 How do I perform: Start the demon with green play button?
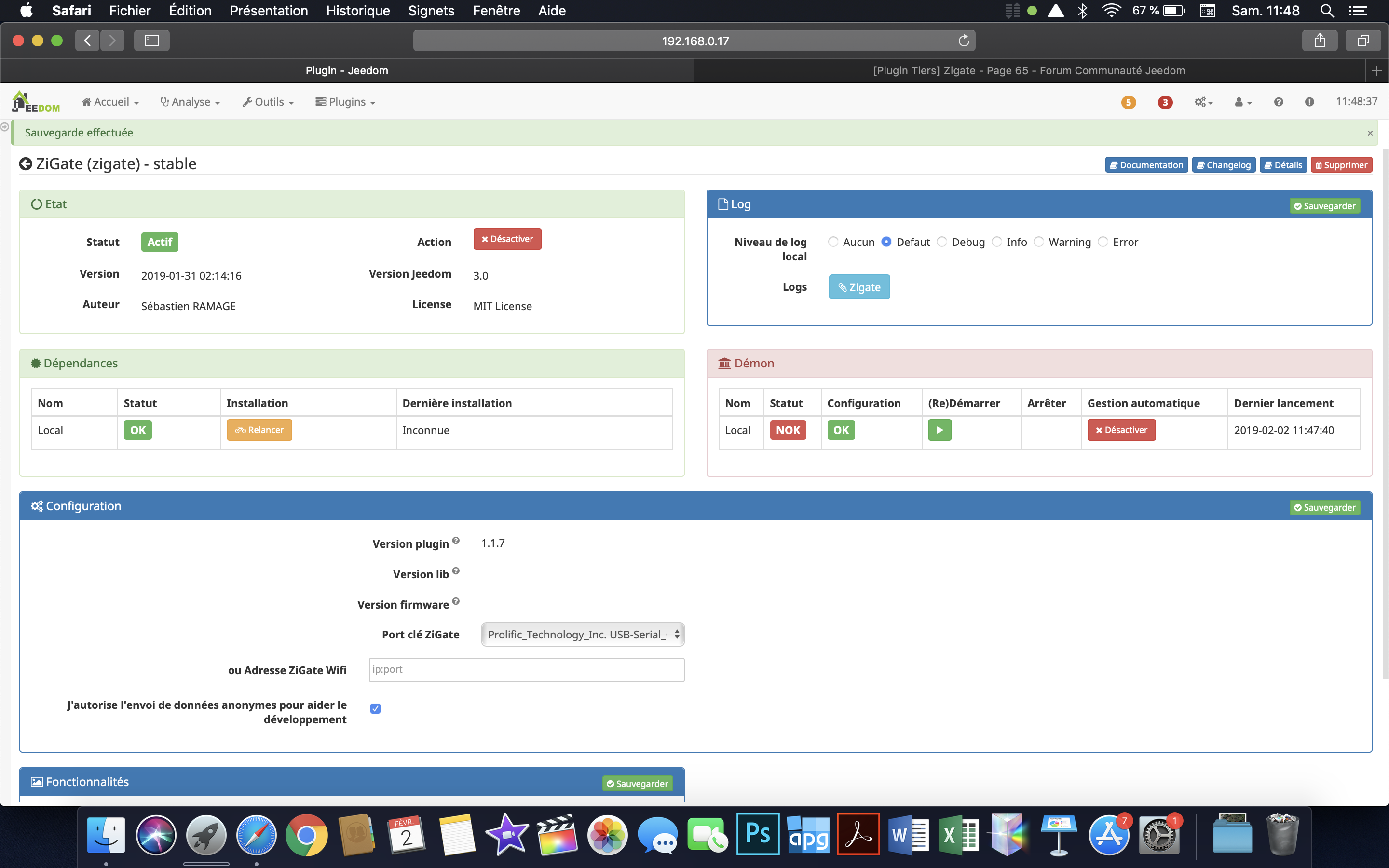click(940, 430)
